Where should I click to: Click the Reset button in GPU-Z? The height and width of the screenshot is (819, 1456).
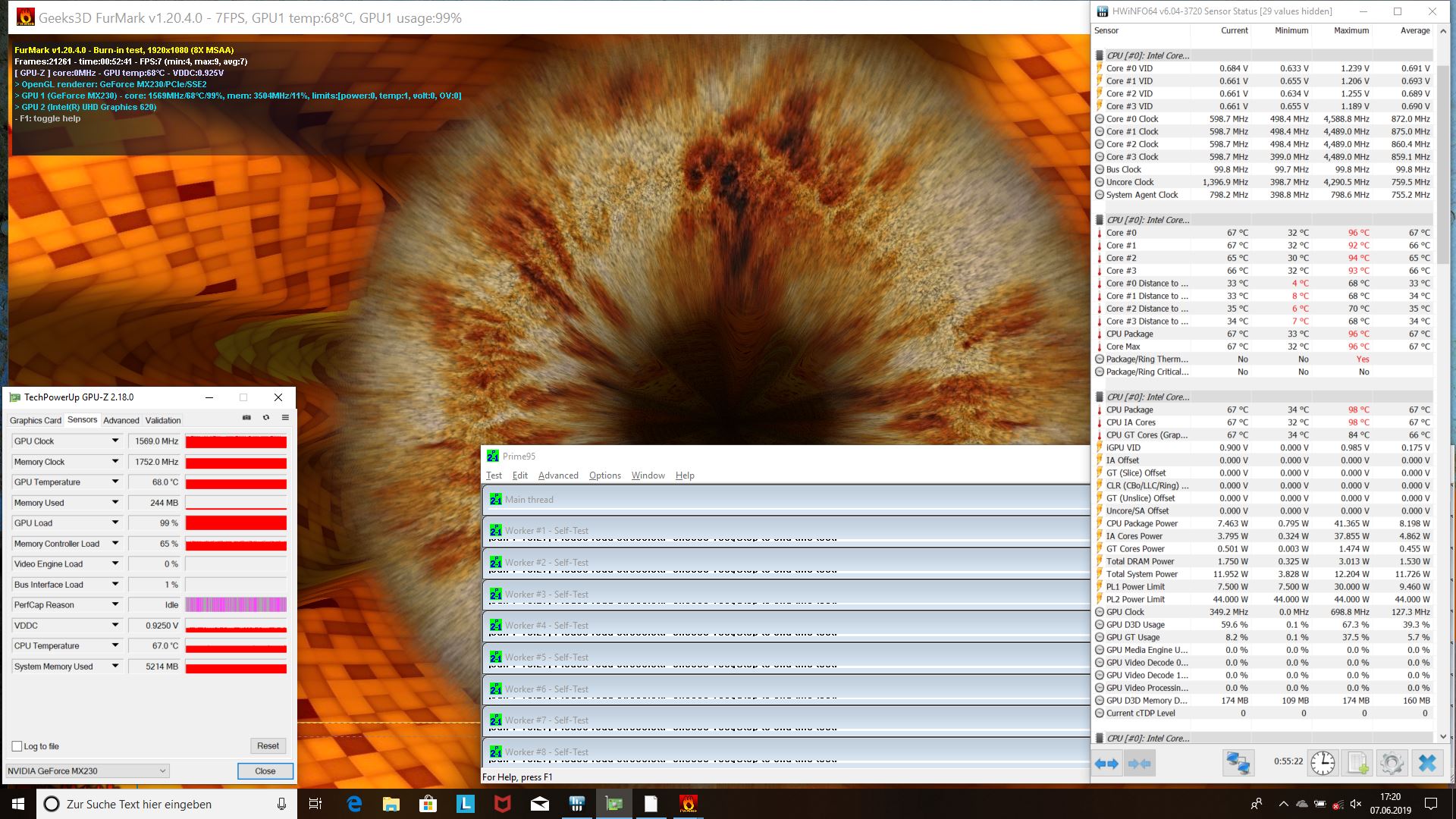(x=268, y=746)
